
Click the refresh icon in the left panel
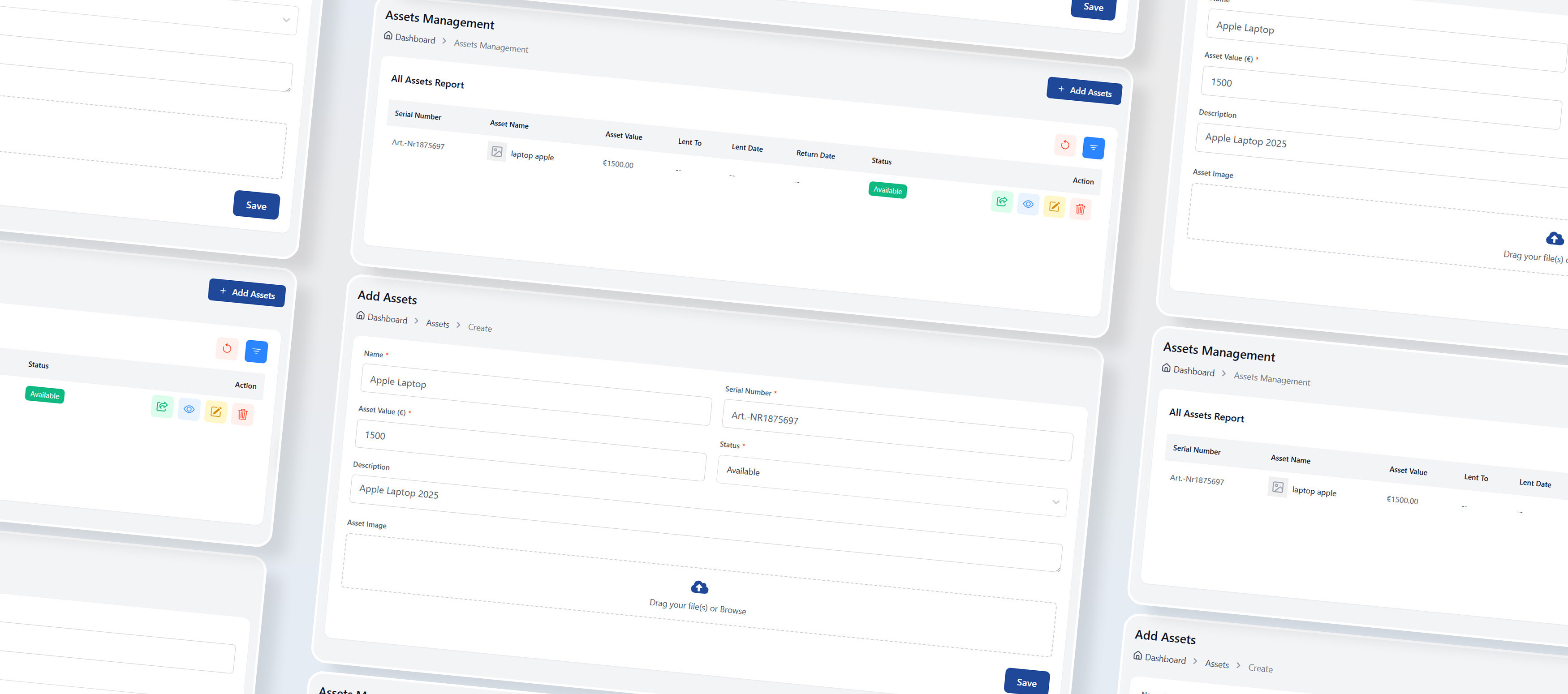[x=226, y=349]
